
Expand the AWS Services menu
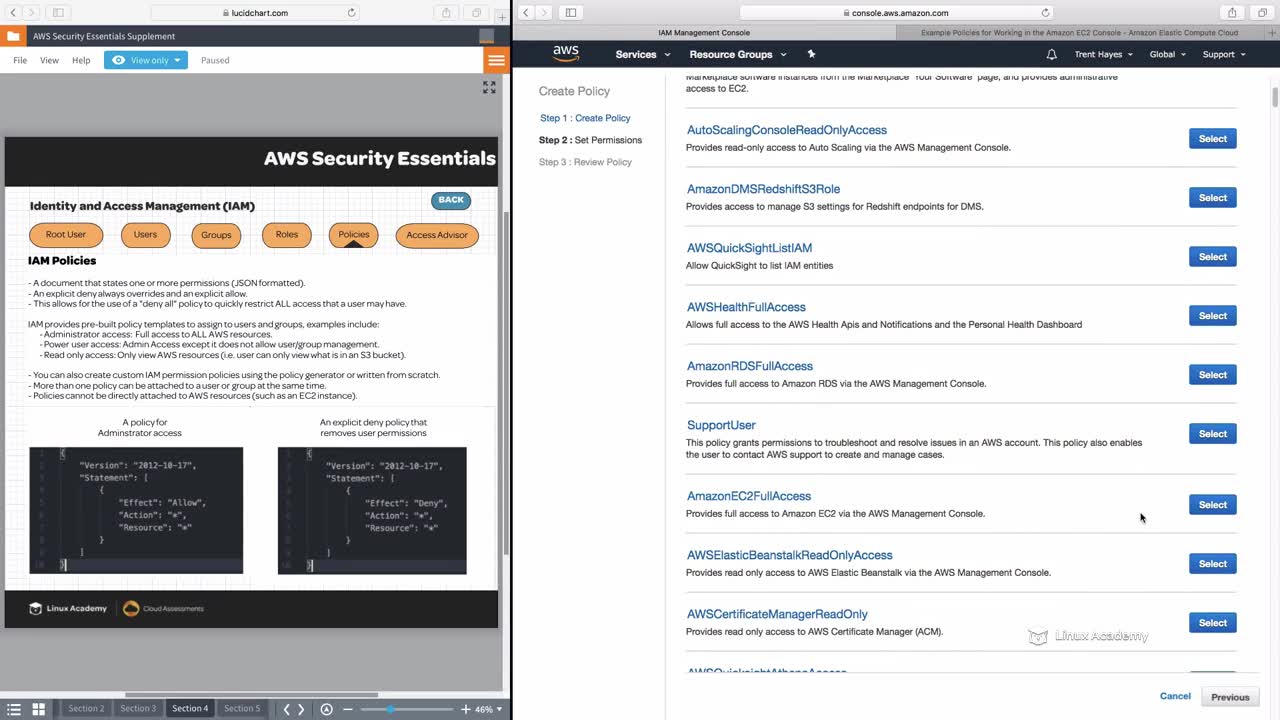pos(643,54)
